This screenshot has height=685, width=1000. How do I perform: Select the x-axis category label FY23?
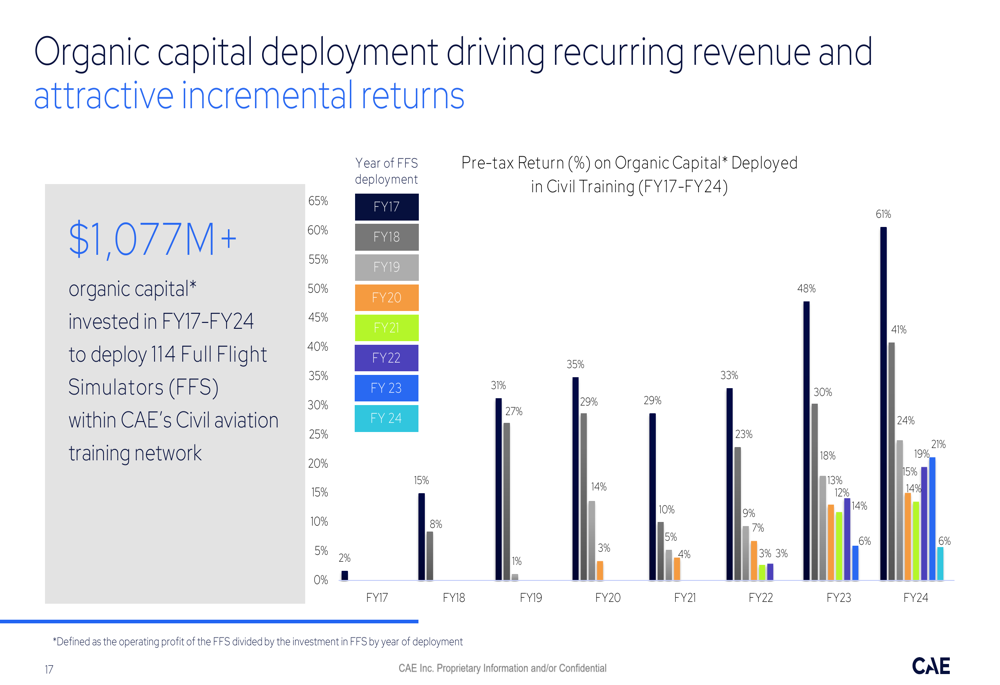pyautogui.click(x=839, y=598)
